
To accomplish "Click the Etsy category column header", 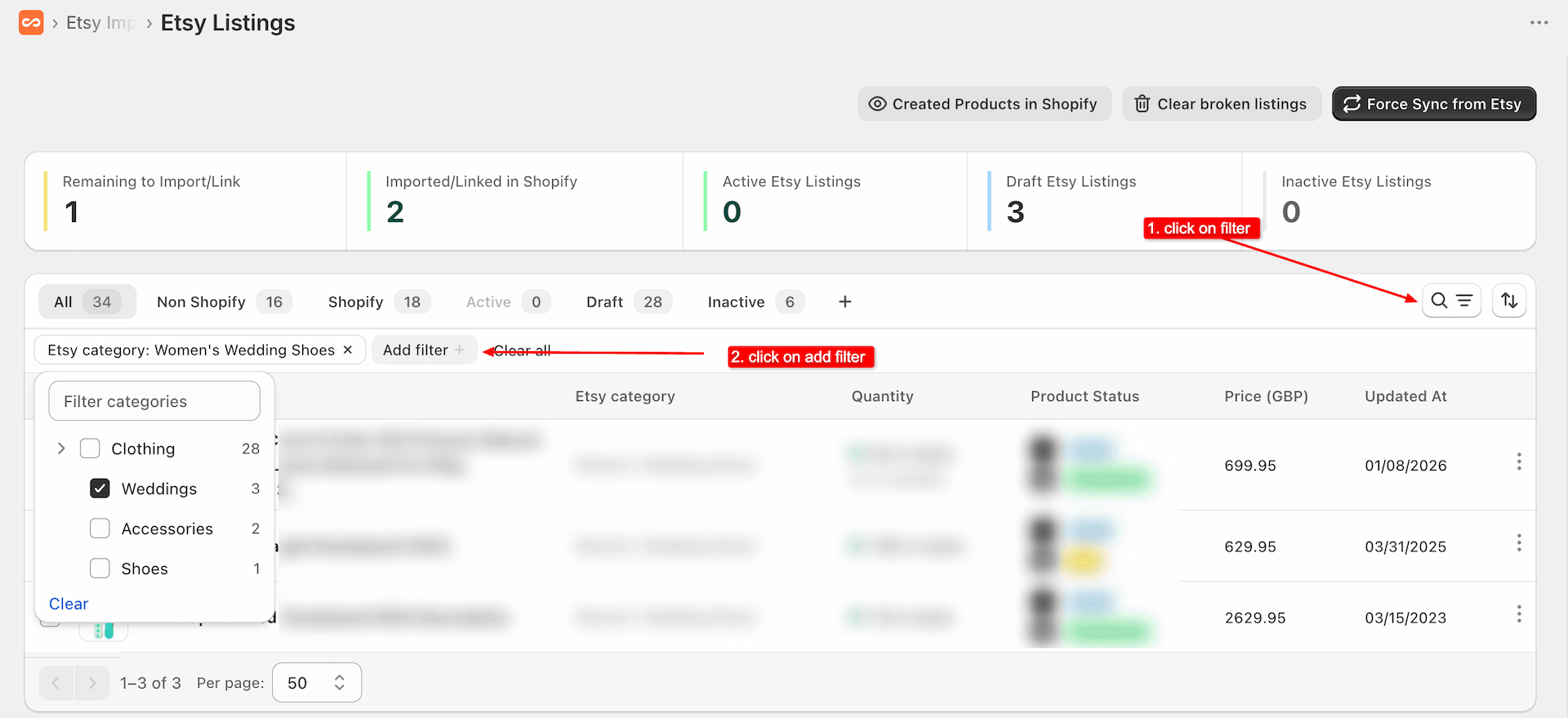I will 625,396.
